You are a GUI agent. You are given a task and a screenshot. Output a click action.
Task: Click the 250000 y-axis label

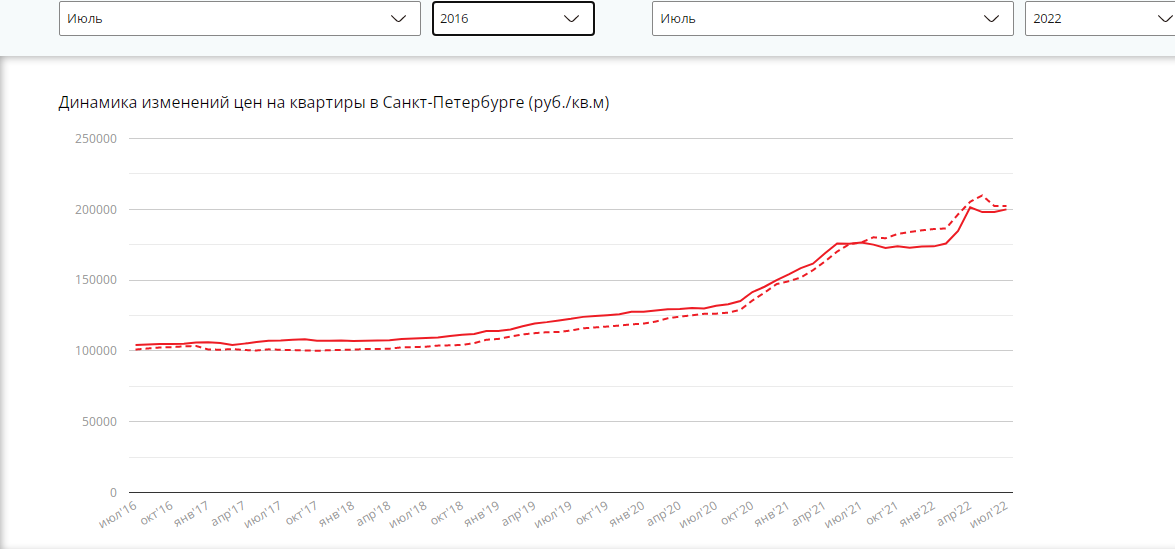[95, 139]
